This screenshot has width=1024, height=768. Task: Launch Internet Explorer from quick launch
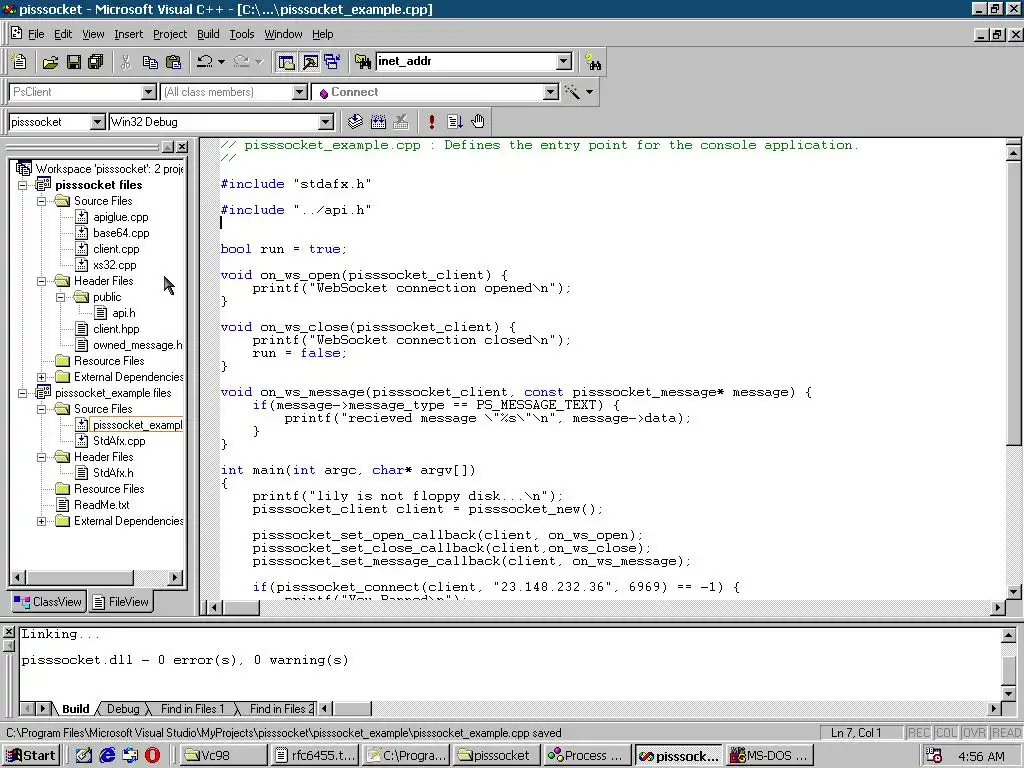[x=106, y=756]
